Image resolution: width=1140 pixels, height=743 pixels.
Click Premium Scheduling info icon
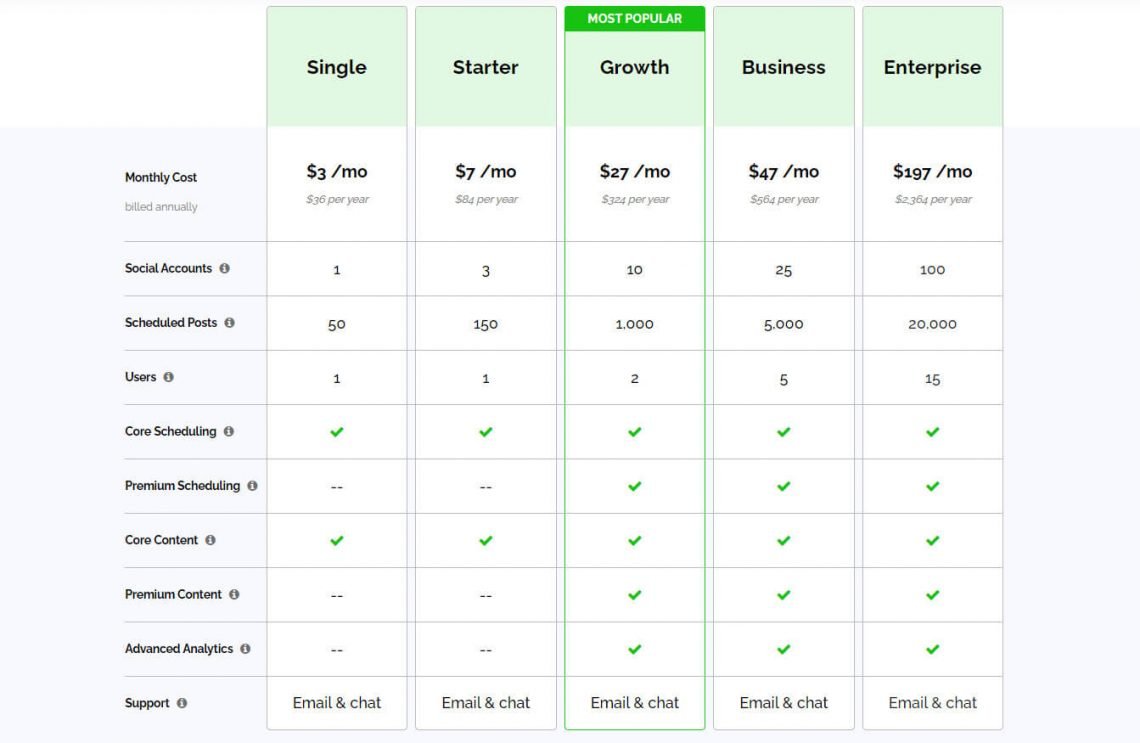(252, 486)
